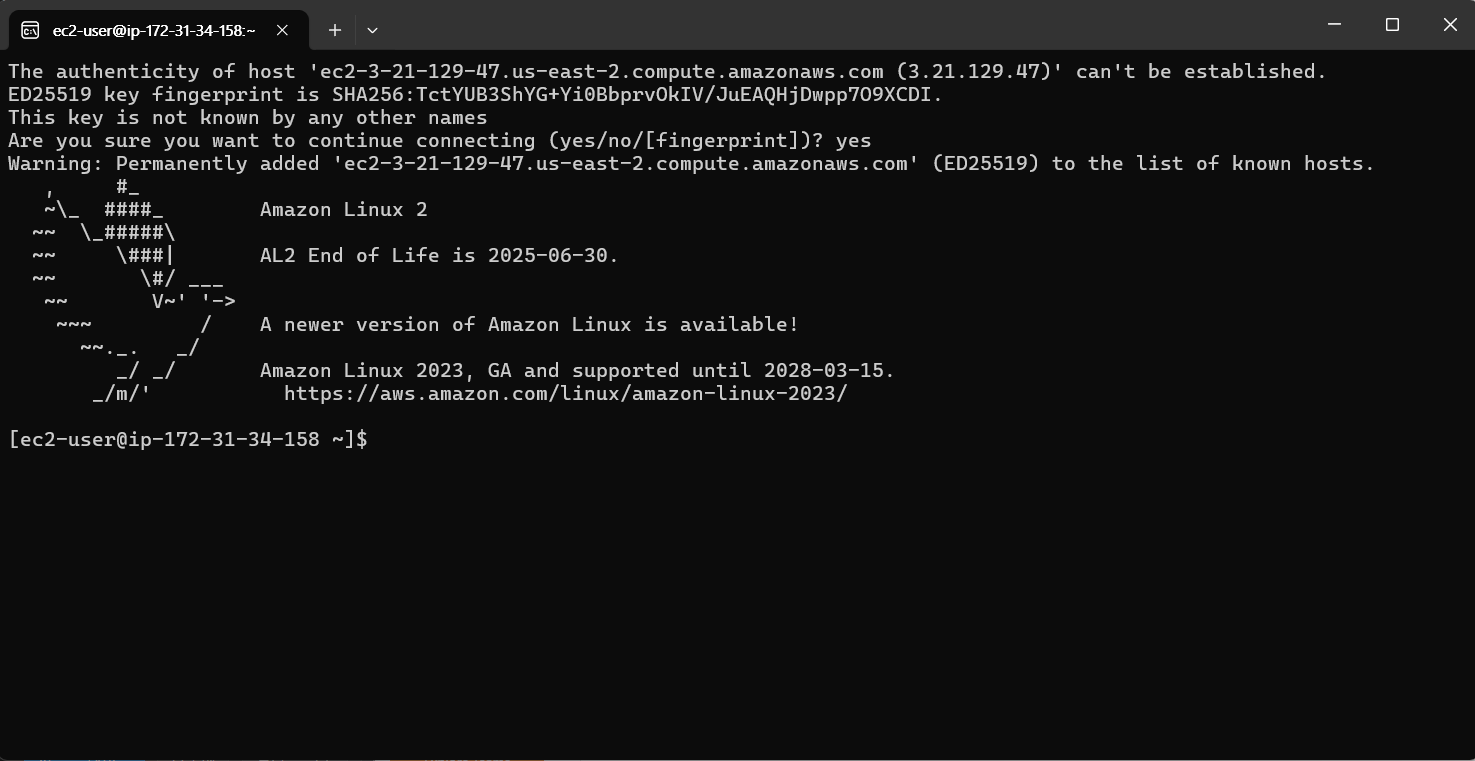
Task: Click the "newer version" available notice
Action: (529, 325)
